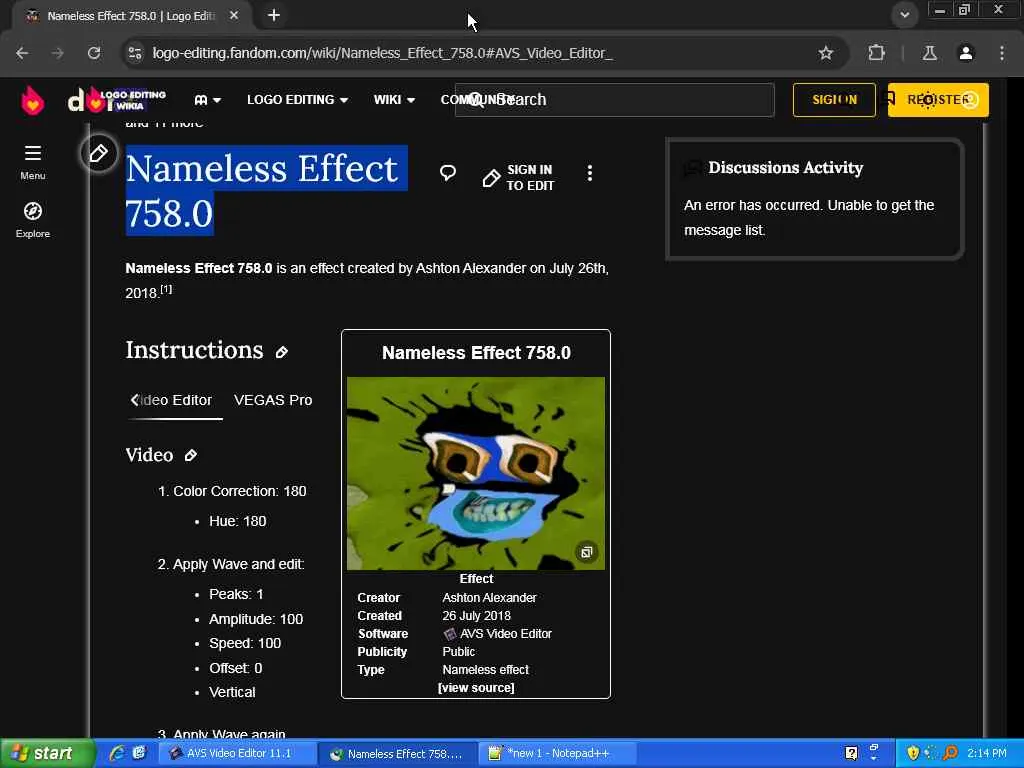Click the SIGN IN button
Screen dimensions: 1024x768
(x=834, y=100)
